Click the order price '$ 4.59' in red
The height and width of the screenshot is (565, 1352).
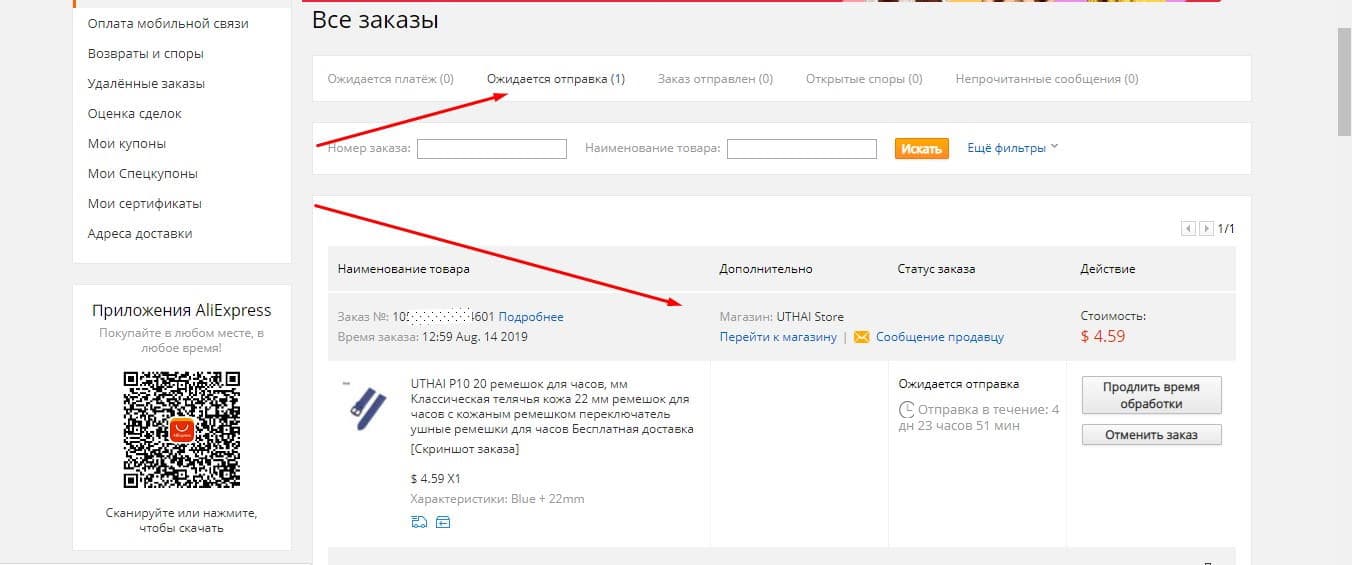tap(1103, 336)
